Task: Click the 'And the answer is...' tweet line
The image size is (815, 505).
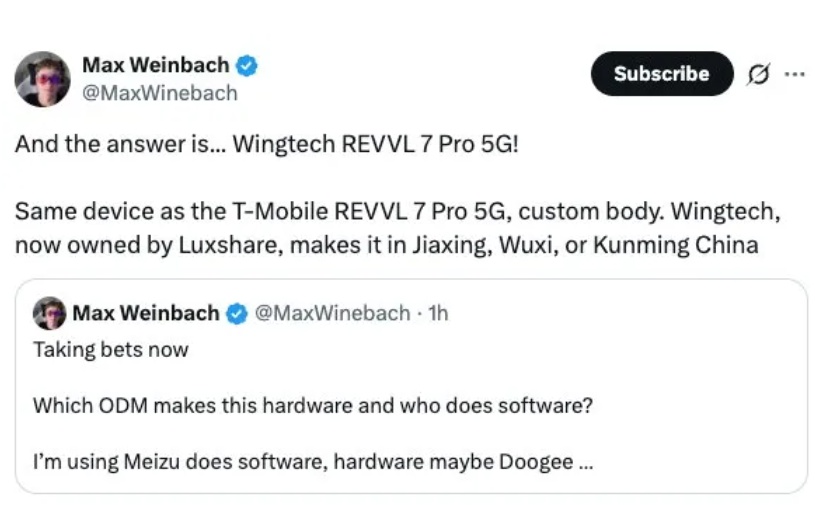Action: click(267, 144)
